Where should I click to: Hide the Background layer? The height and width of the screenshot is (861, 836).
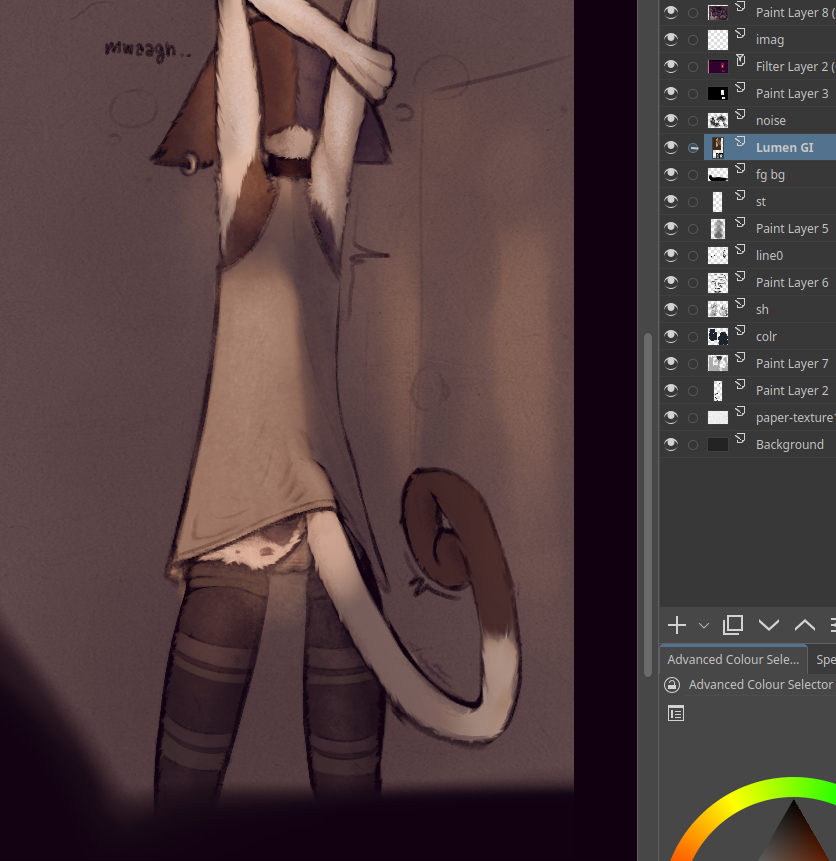pyautogui.click(x=671, y=444)
